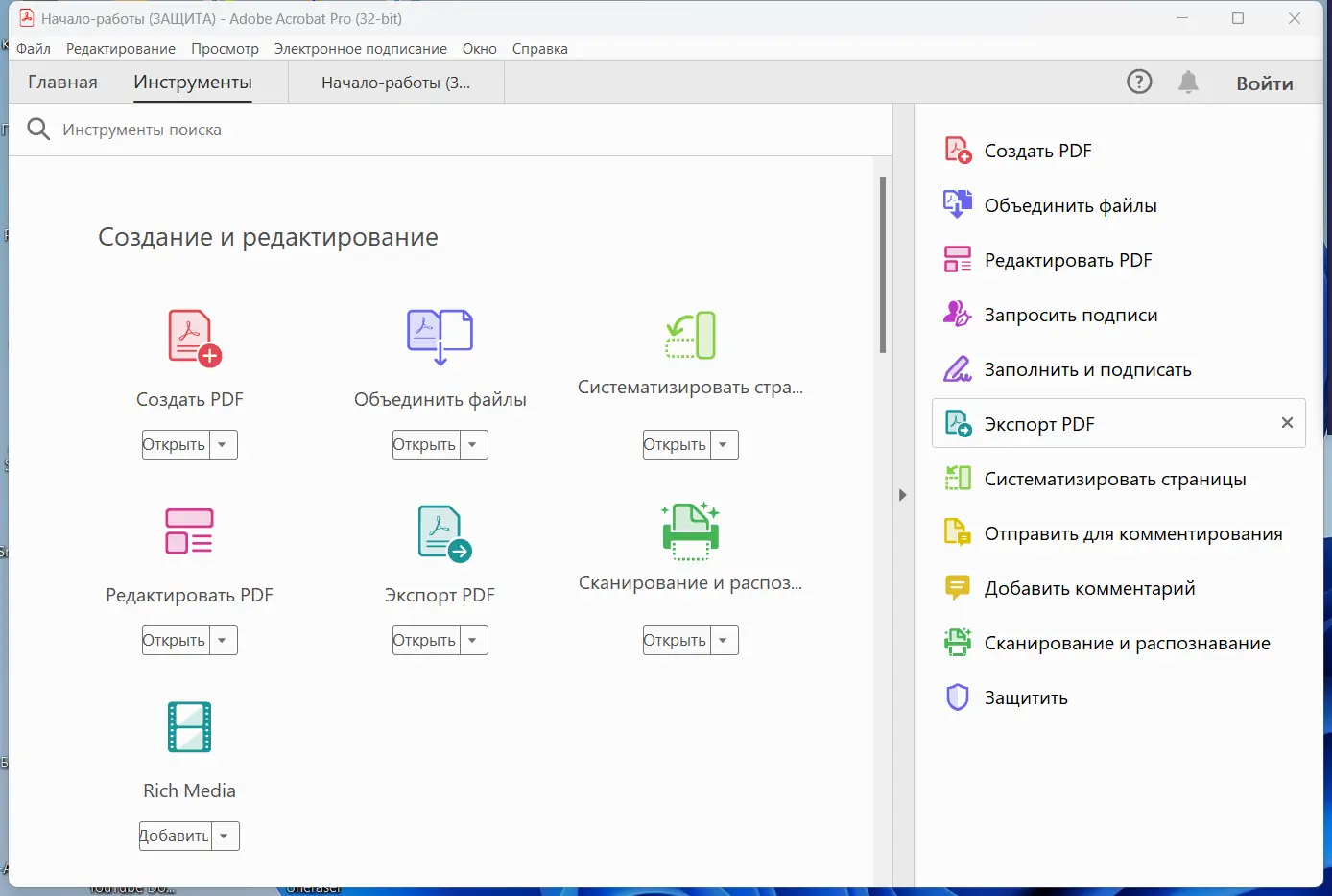Select Запросить подписи in the right panel

pos(1071,314)
